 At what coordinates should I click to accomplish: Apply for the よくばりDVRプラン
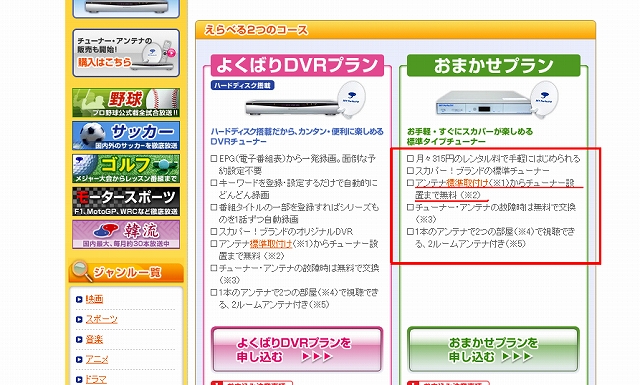297,349
